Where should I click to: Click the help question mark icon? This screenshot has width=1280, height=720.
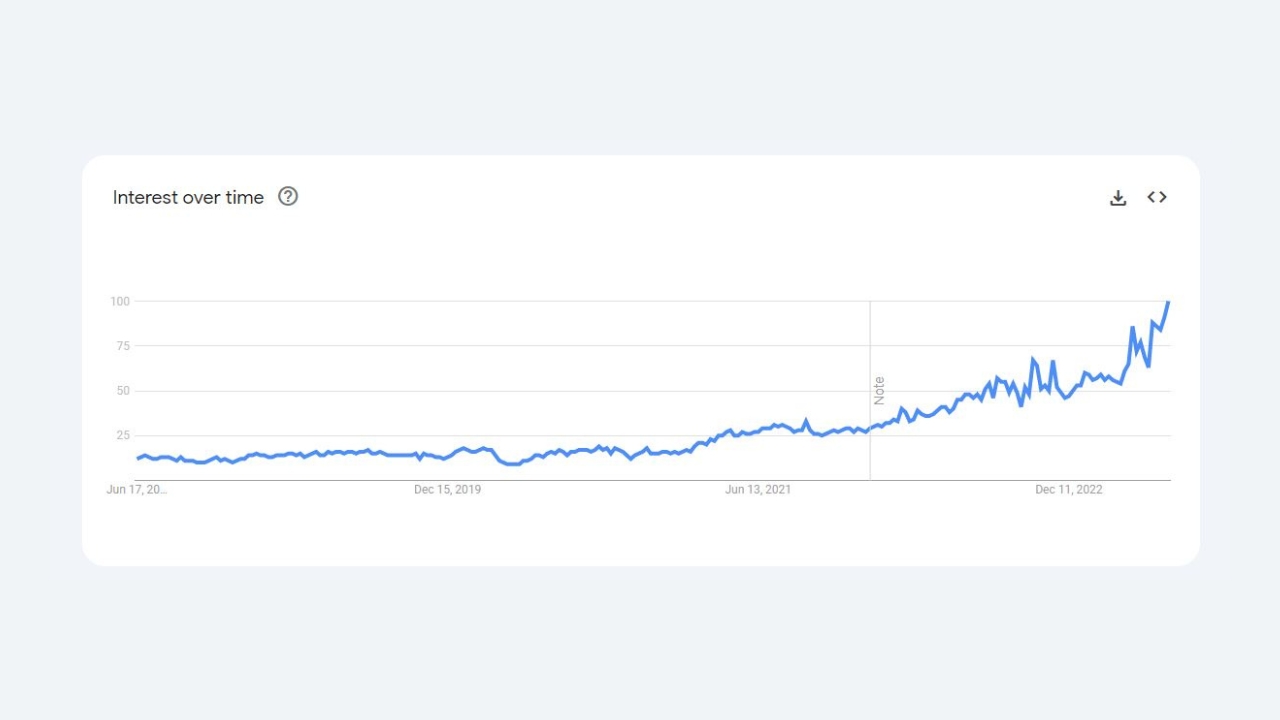(x=288, y=196)
